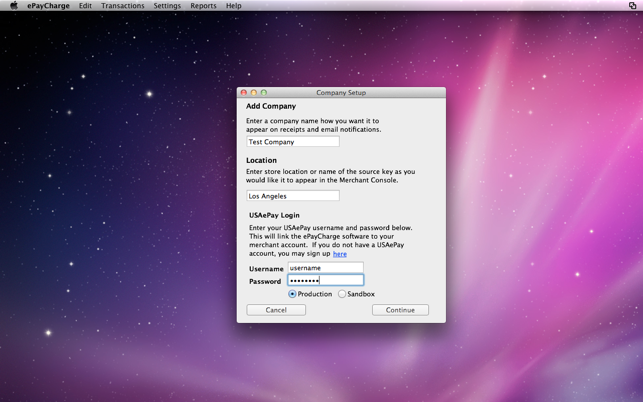Click the screen-sharing icon in the menu bar
Viewport: 643px width, 402px height.
(x=632, y=5)
